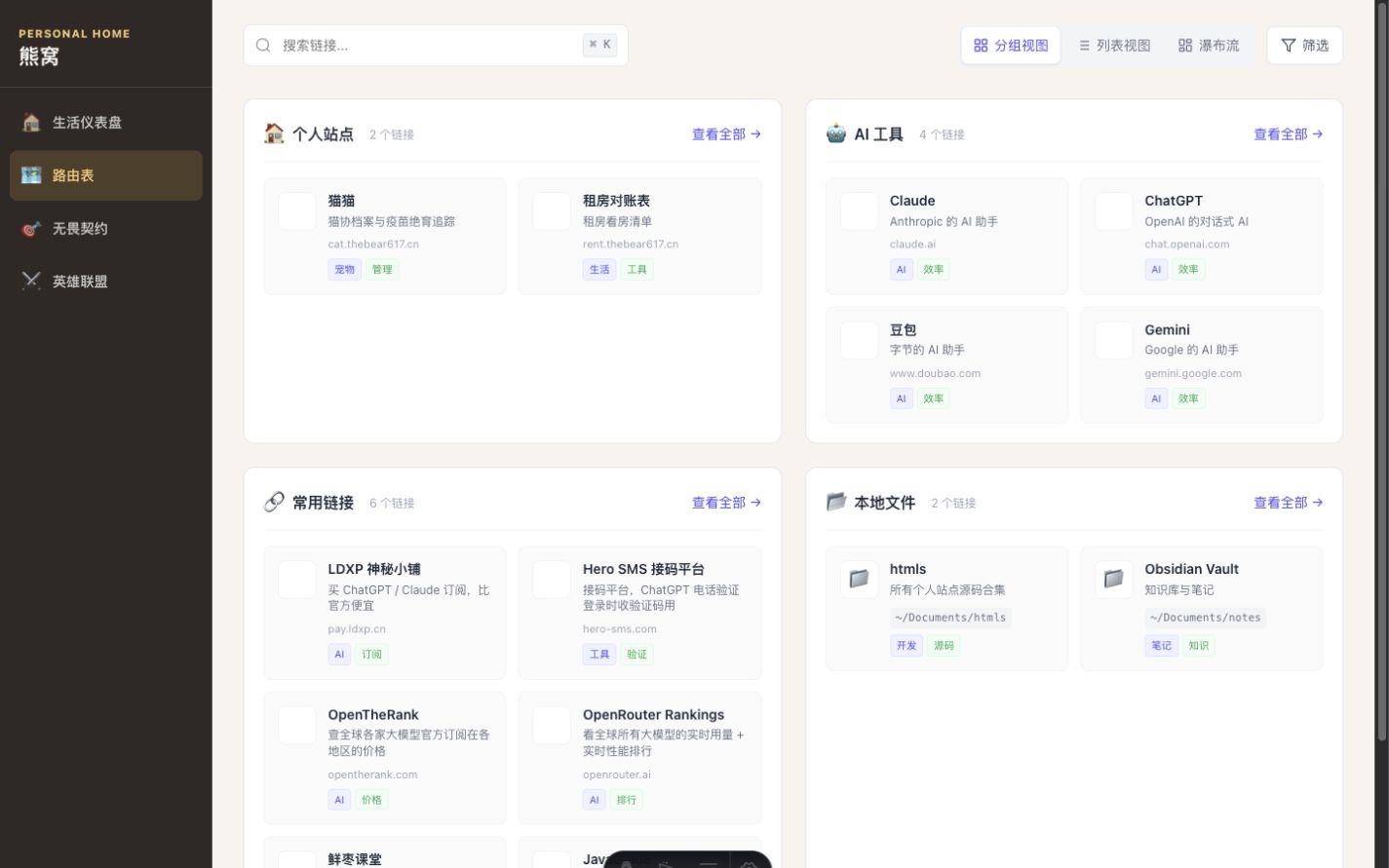Click the 效率 tag on Gemini card
The width and height of the screenshot is (1389, 868).
[x=1188, y=398]
